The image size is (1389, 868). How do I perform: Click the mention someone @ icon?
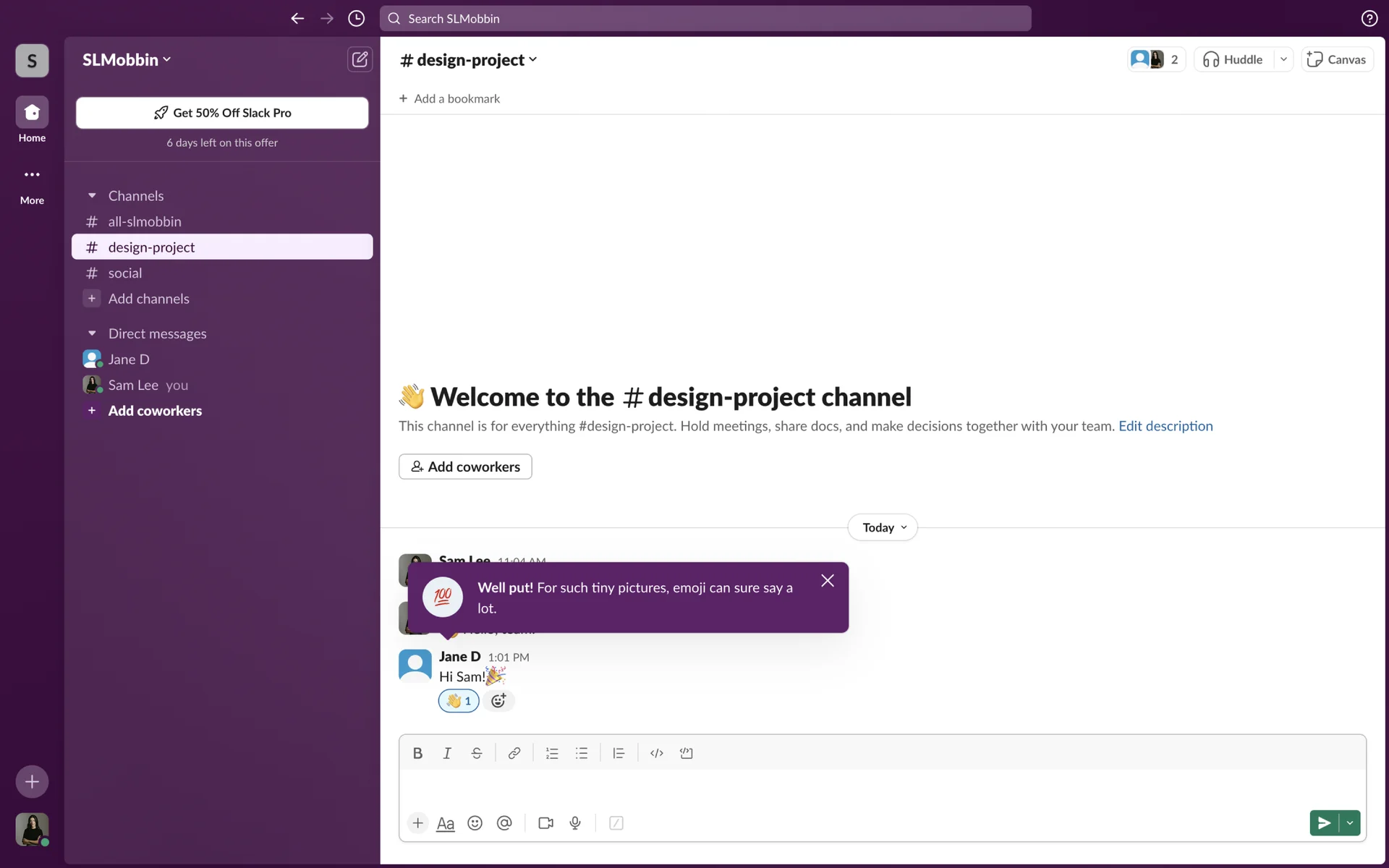(x=504, y=823)
